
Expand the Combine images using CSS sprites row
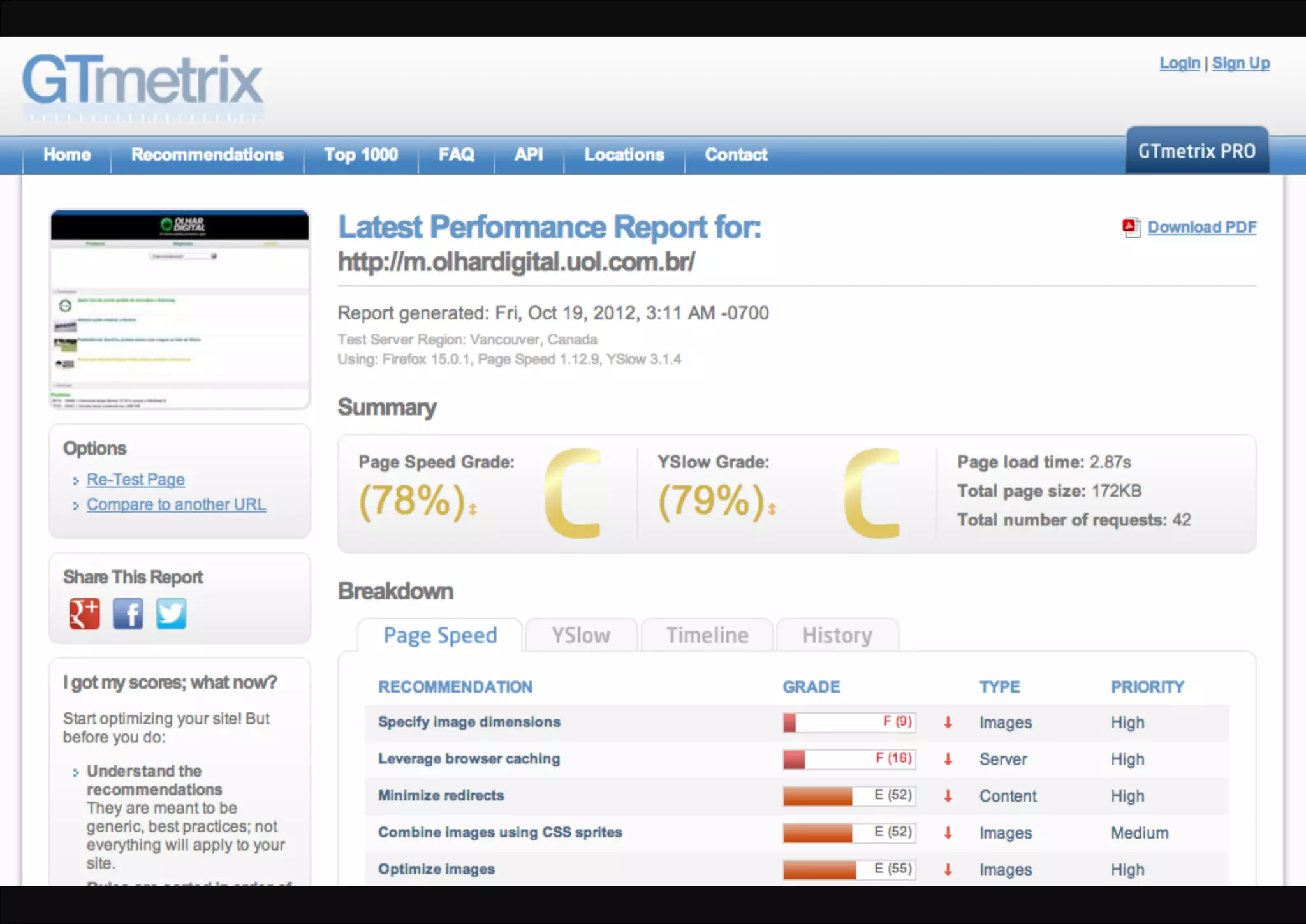pyautogui.click(x=499, y=832)
